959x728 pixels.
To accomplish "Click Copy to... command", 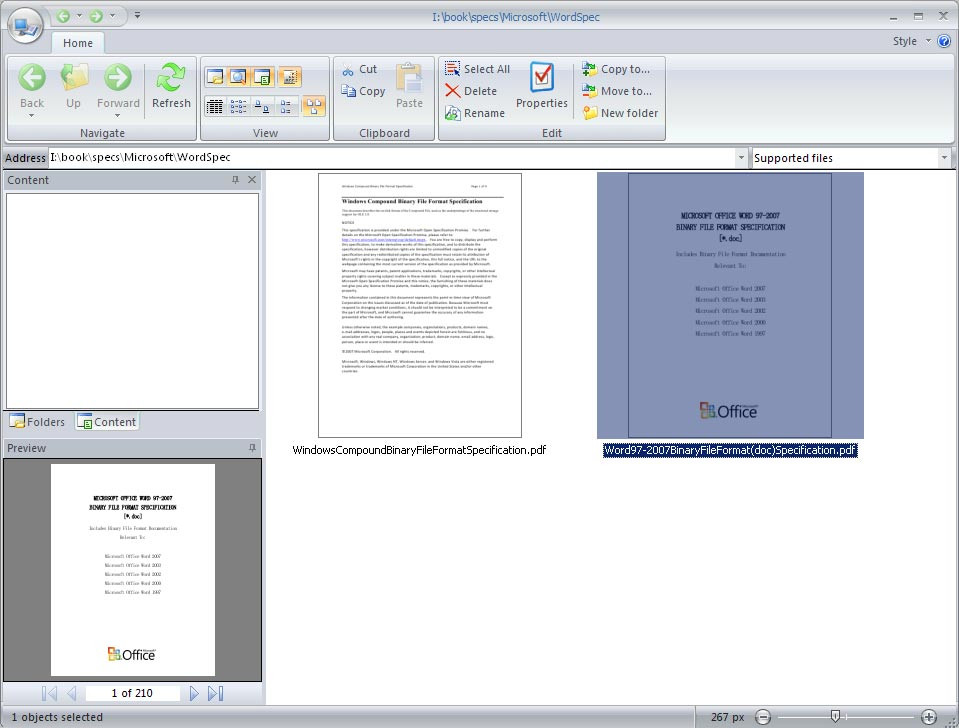I will (x=616, y=69).
